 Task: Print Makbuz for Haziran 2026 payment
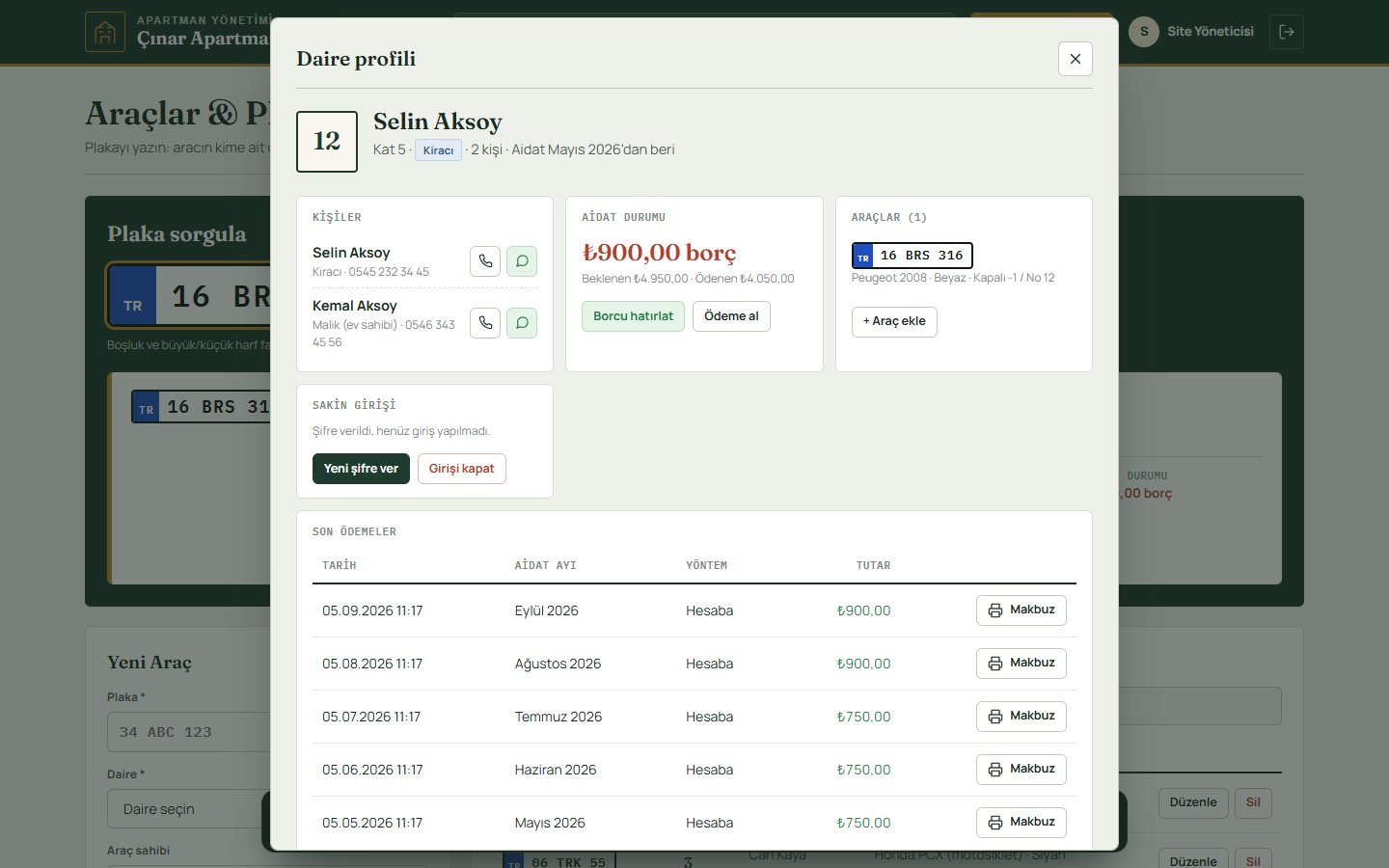tap(1021, 770)
